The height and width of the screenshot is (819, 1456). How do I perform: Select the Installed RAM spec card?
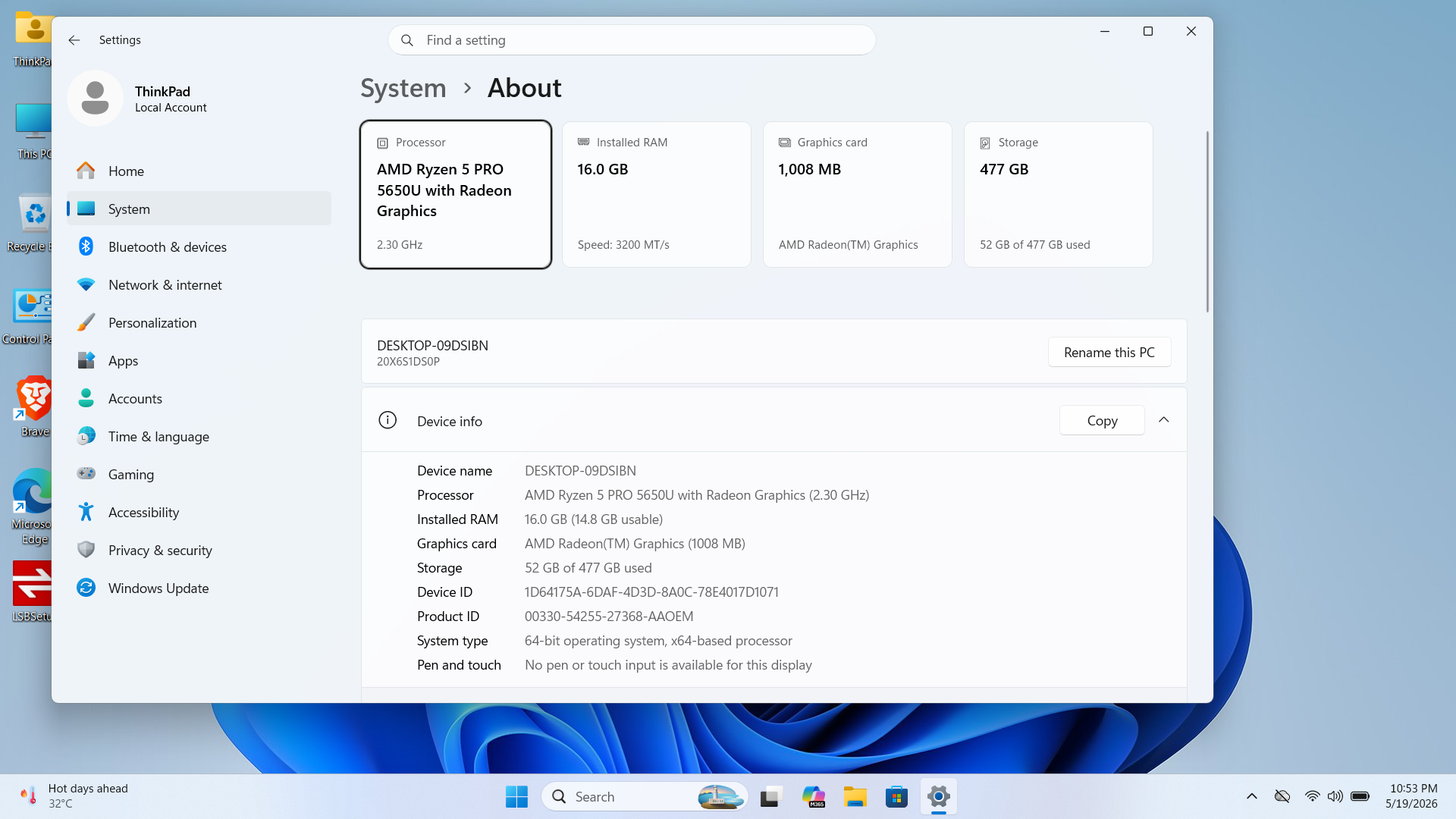pos(657,194)
